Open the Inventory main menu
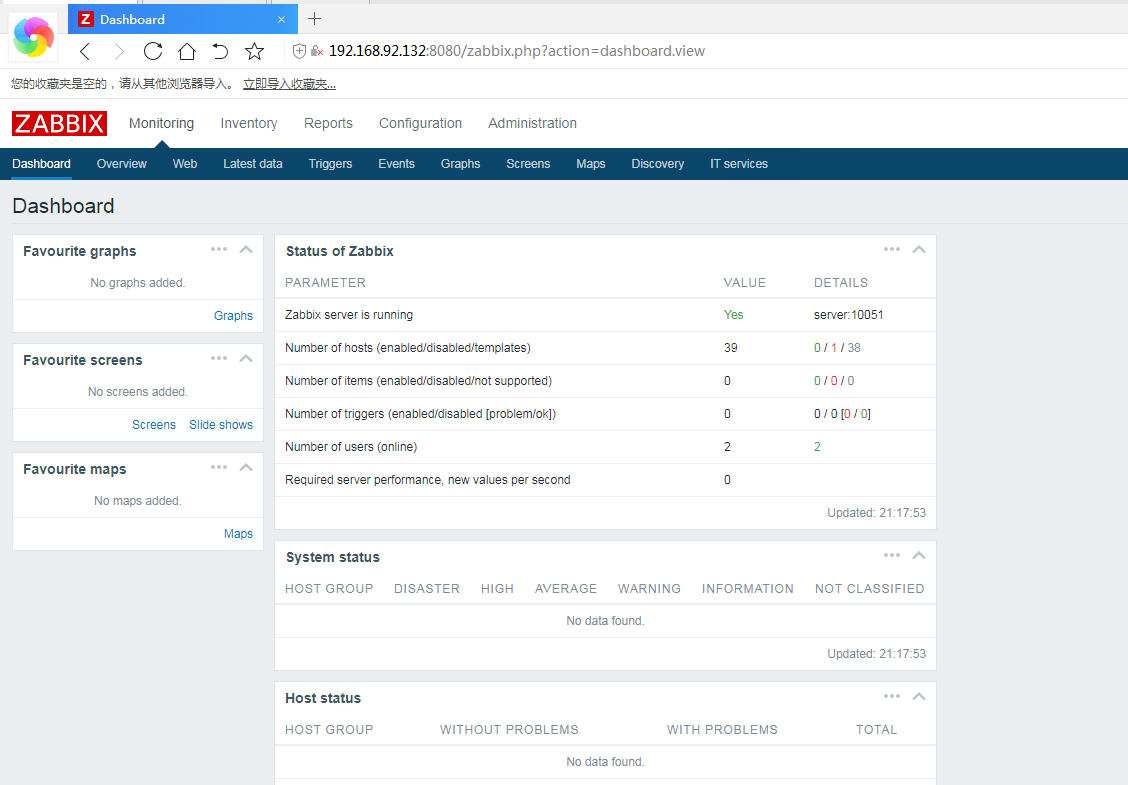Screen dimensions: 1128x785 click(249, 123)
